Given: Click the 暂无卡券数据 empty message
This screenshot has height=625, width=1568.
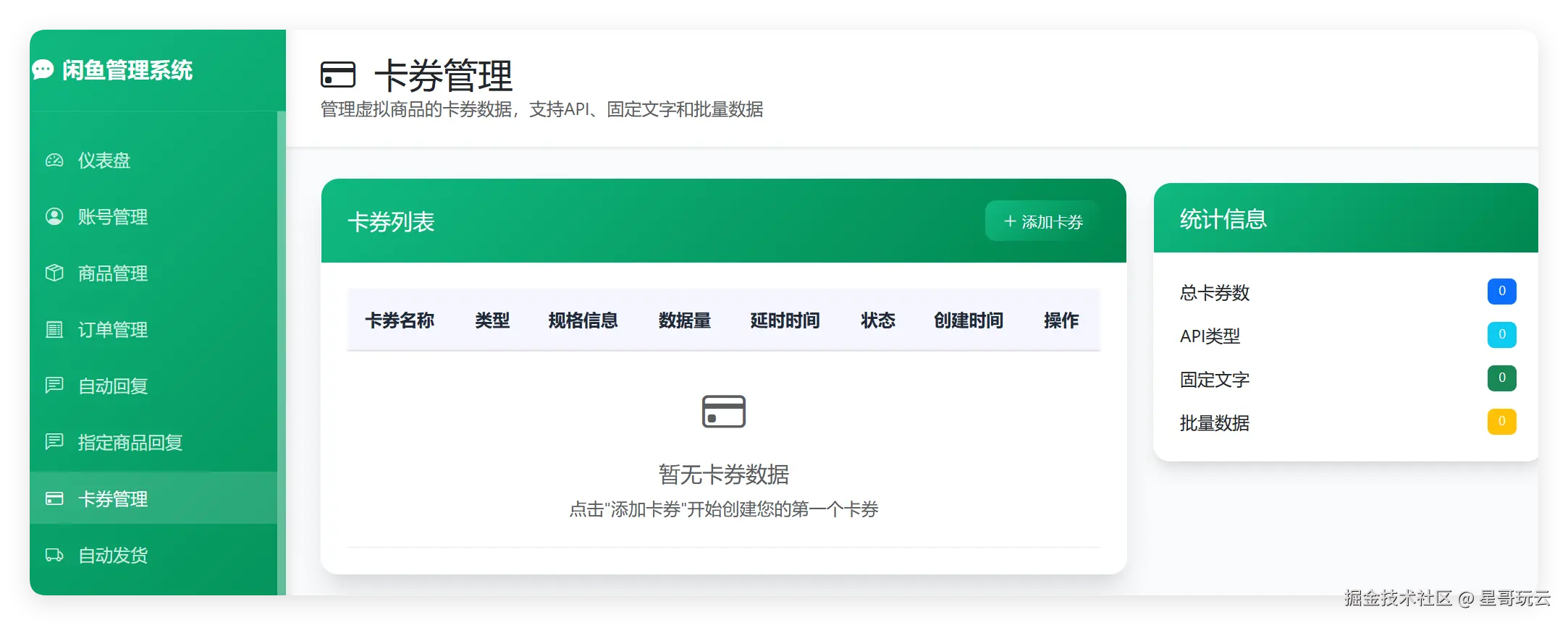Looking at the screenshot, I should click(724, 475).
